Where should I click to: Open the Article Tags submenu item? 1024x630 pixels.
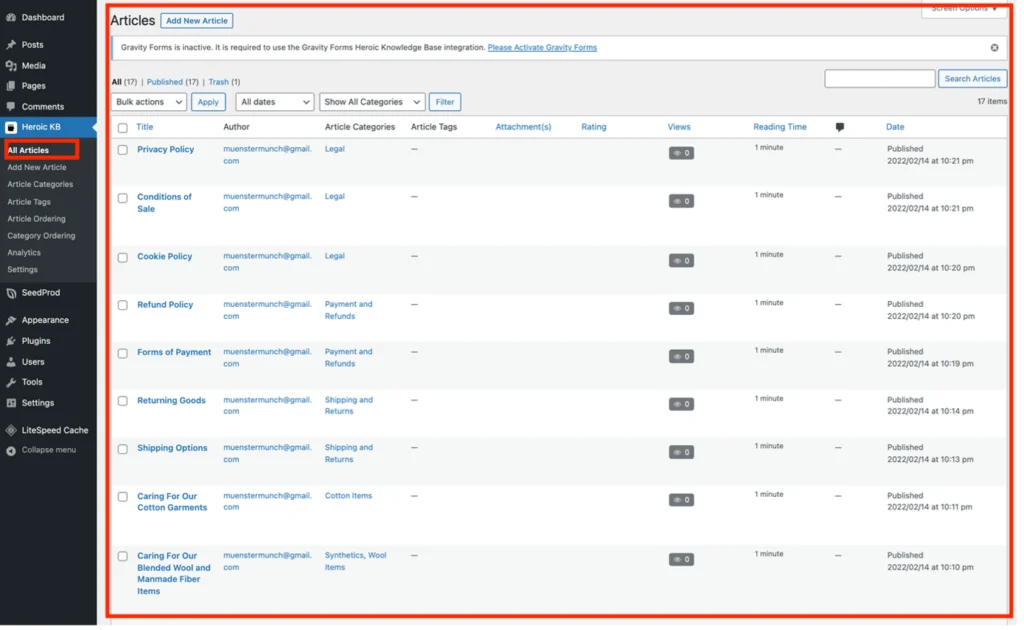[x=29, y=203]
